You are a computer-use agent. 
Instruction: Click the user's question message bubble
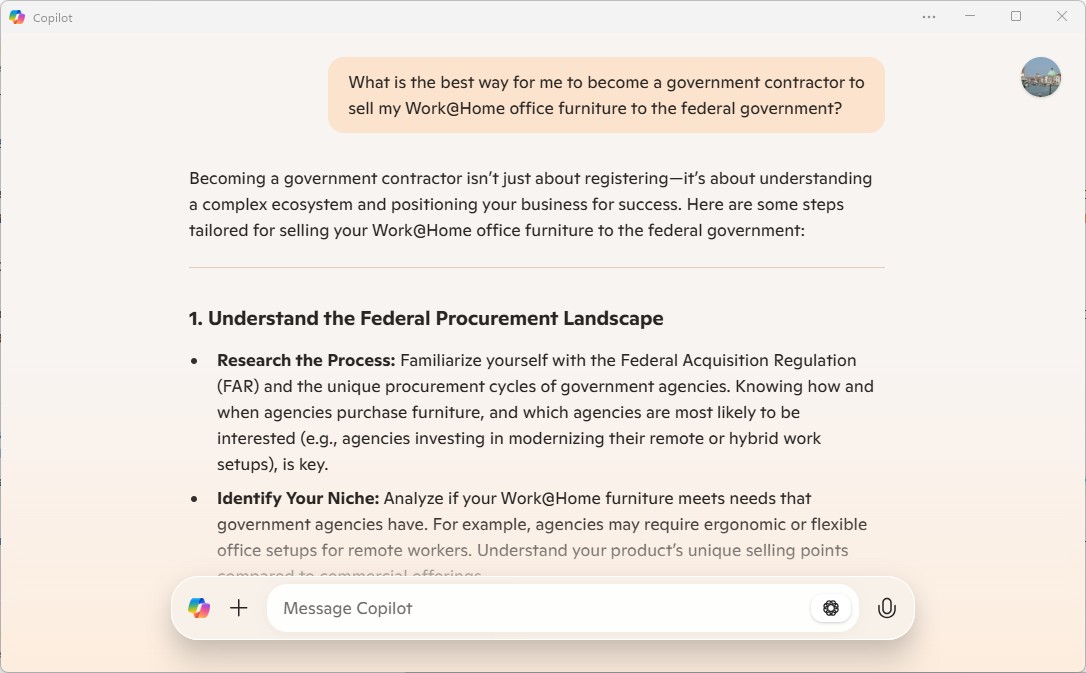click(606, 95)
